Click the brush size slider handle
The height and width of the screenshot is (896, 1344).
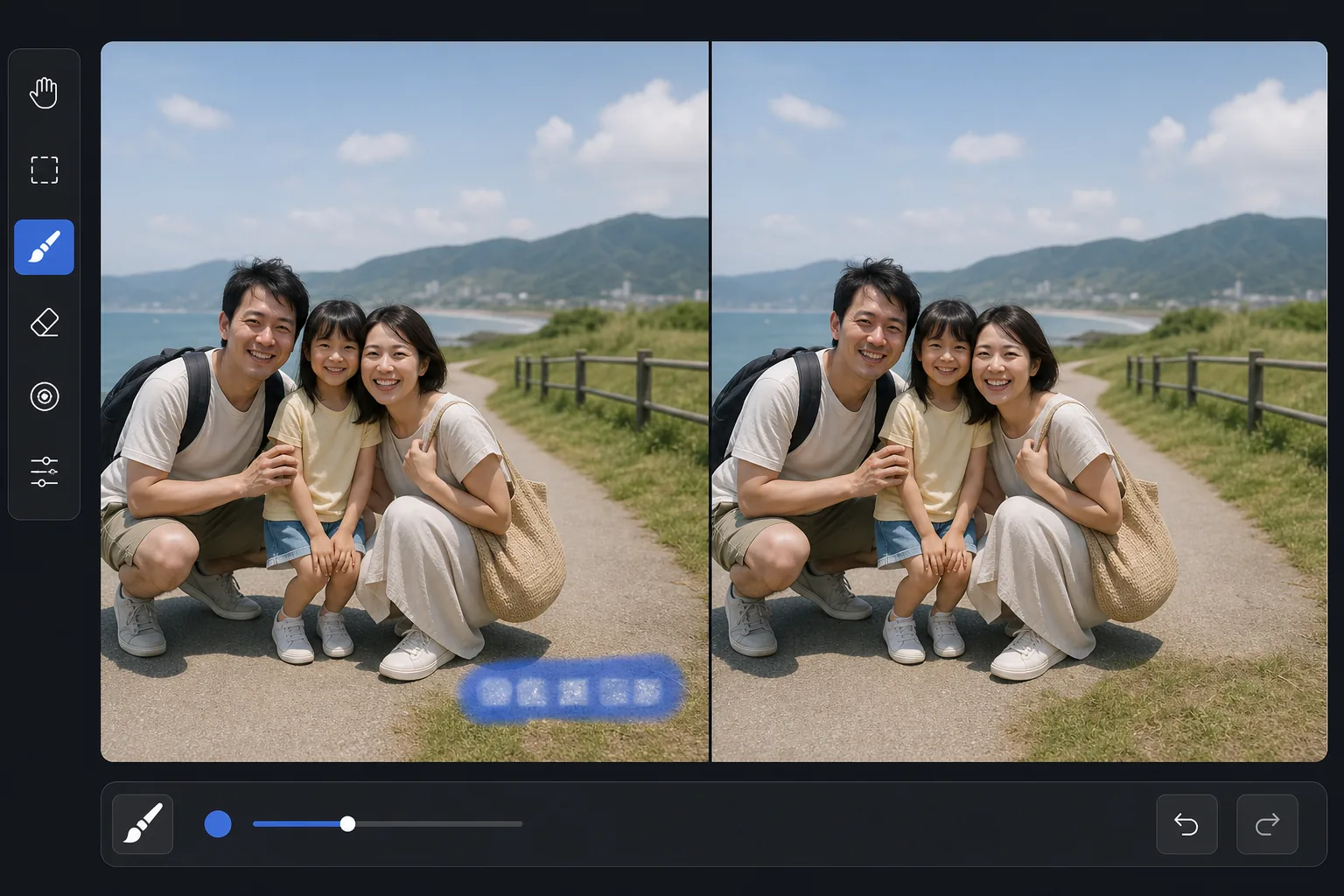pos(347,824)
